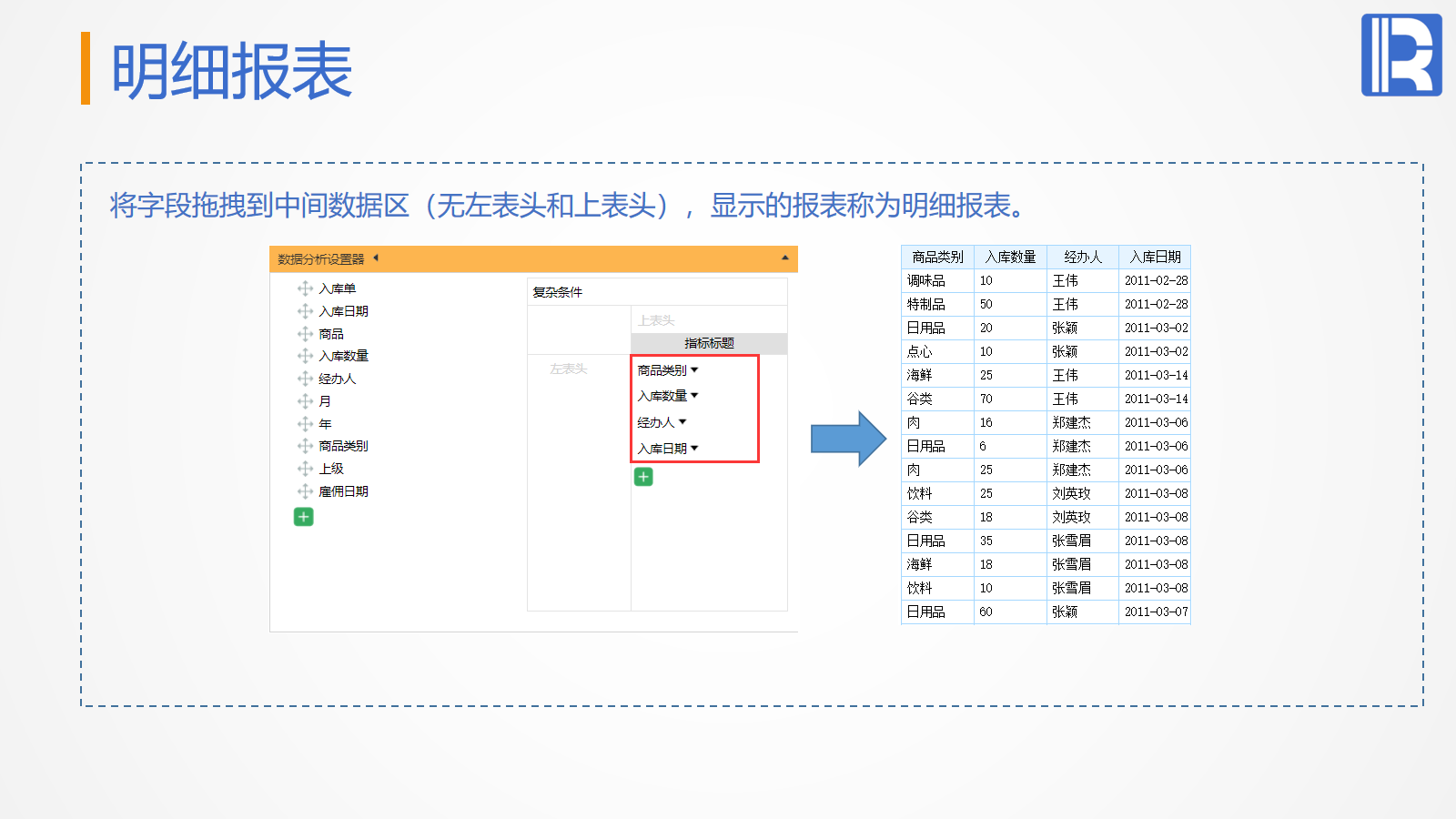Select 商品类别 in the field list
Screen dimensions: 1456x819
pyautogui.click(x=343, y=446)
